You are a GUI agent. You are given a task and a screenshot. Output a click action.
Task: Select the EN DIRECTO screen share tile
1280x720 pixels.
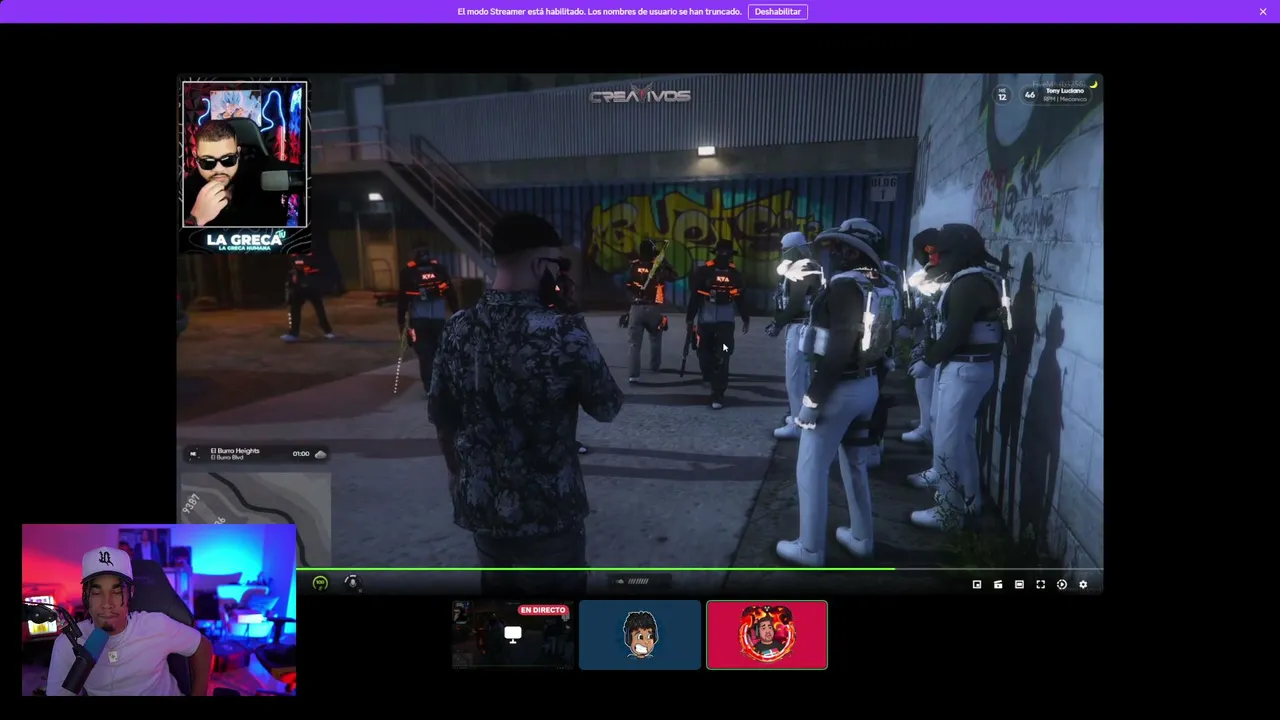(512, 635)
